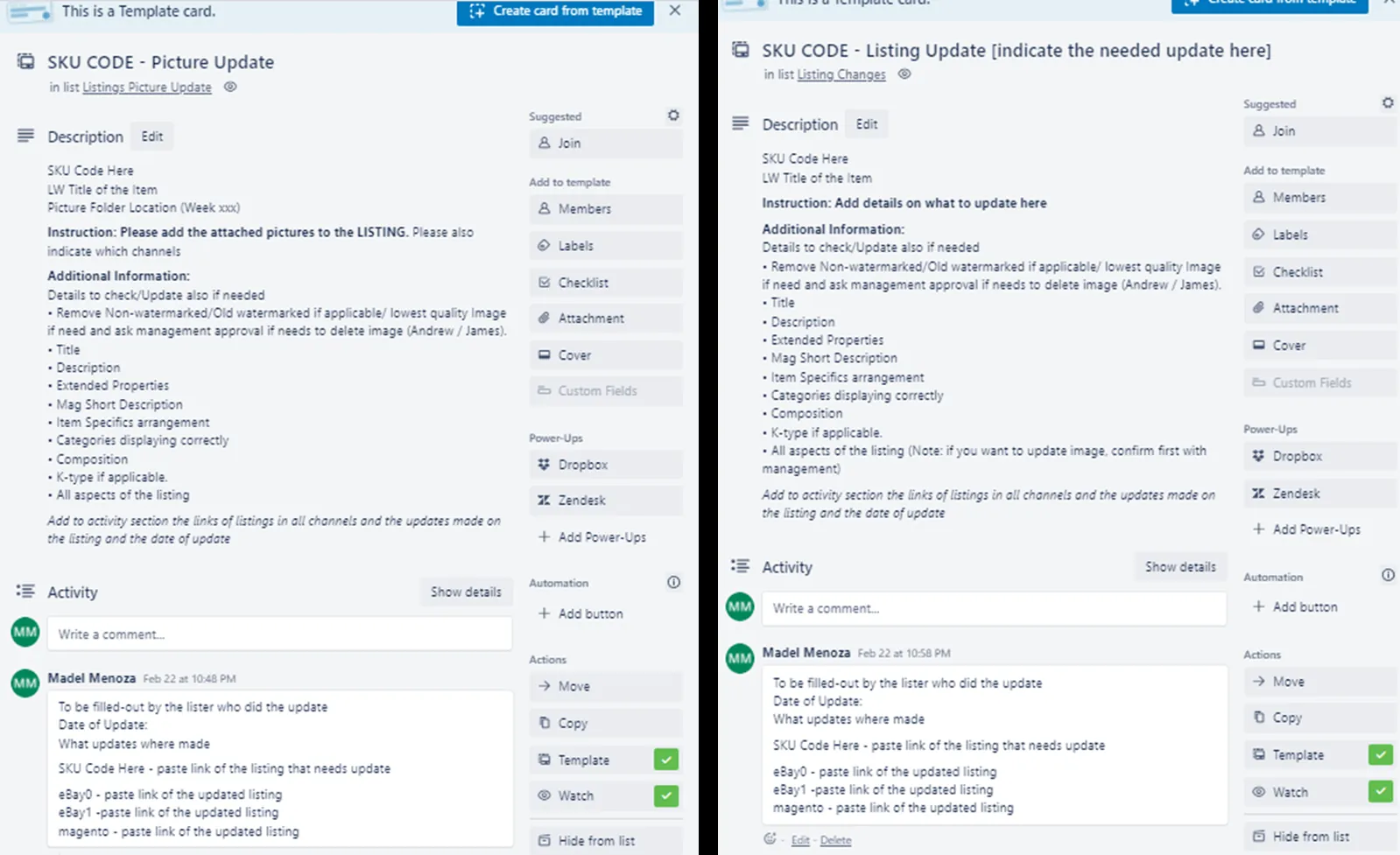The width and height of the screenshot is (1400, 855).
Task: Open Custom Fields in right card
Action: coord(1320,382)
